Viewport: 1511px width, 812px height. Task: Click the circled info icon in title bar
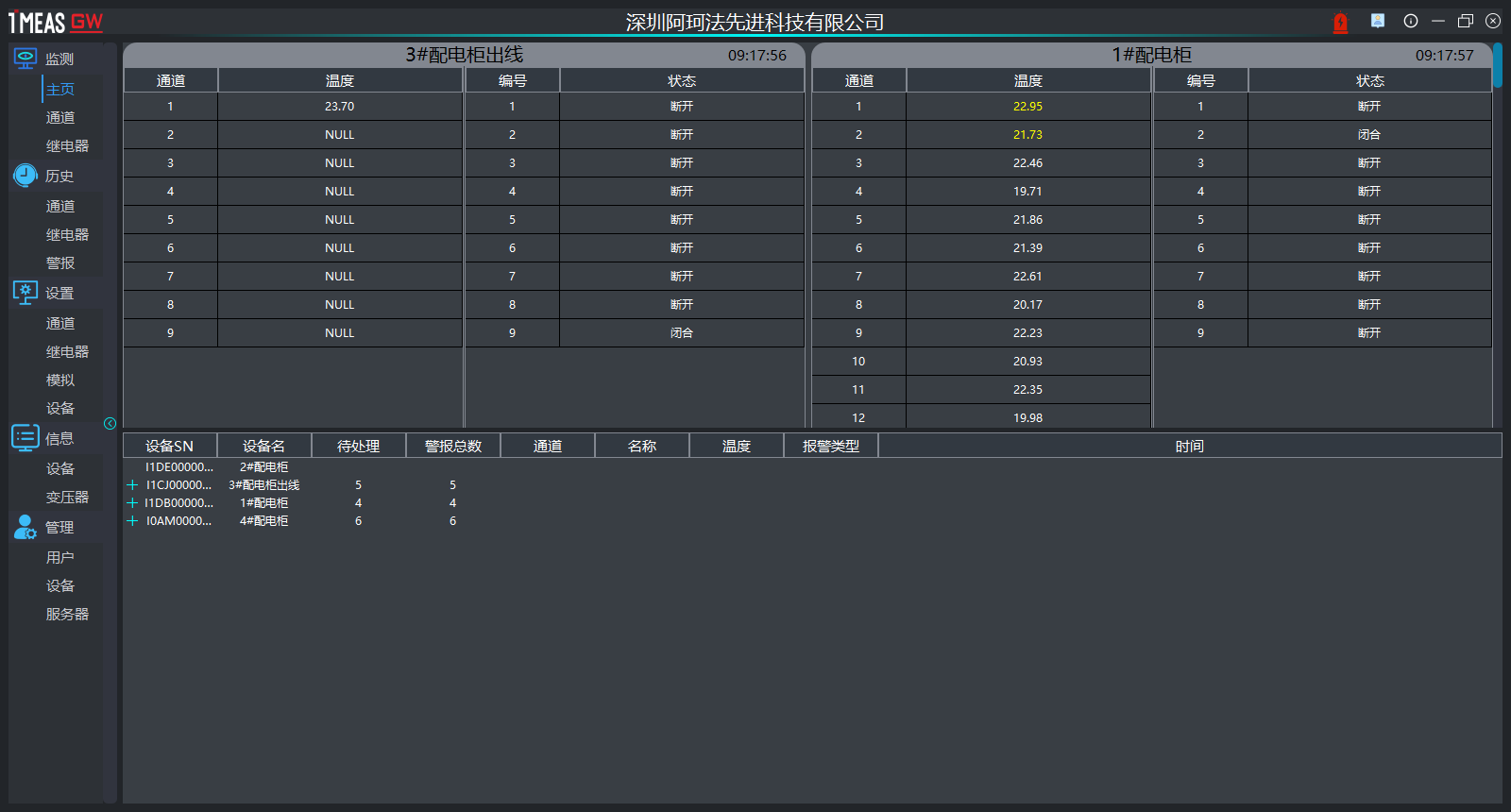(1411, 21)
